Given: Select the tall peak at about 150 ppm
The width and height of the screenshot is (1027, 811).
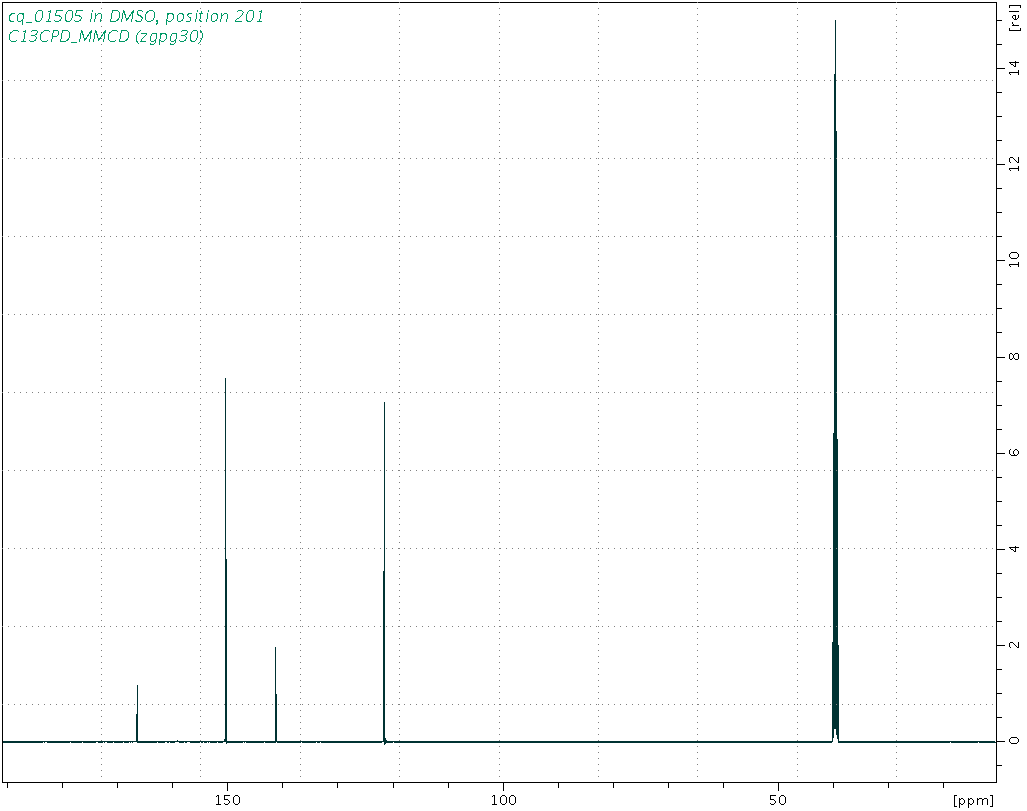Looking at the screenshot, I should [225, 560].
